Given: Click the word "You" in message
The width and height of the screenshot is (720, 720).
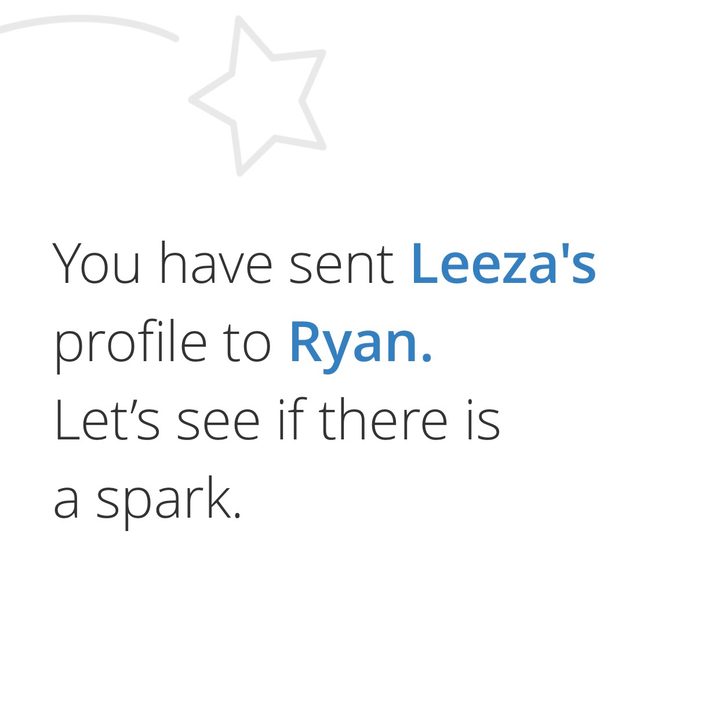Looking at the screenshot, I should (x=96, y=264).
